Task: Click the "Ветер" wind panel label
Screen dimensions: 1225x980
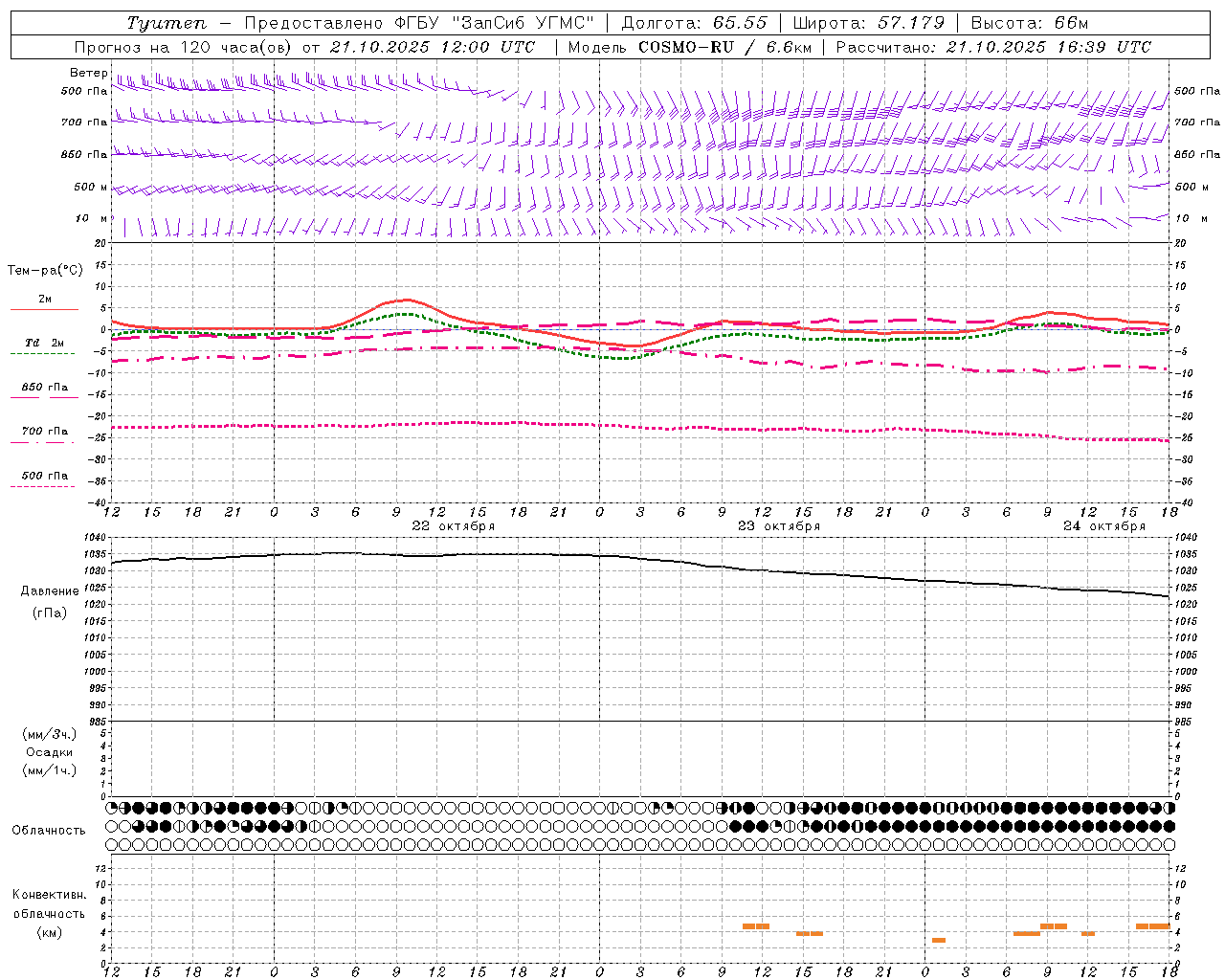Action: [x=89, y=73]
